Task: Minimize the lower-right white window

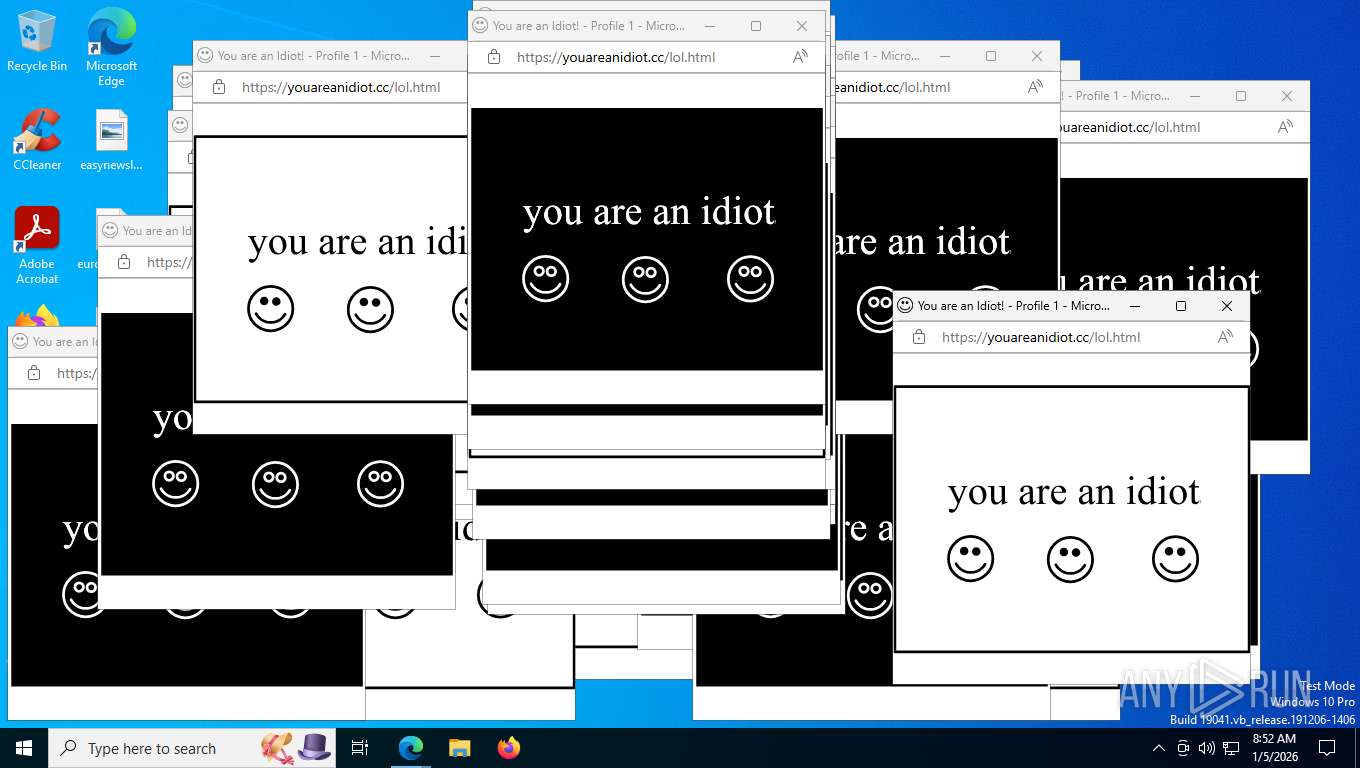Action: (x=1135, y=306)
